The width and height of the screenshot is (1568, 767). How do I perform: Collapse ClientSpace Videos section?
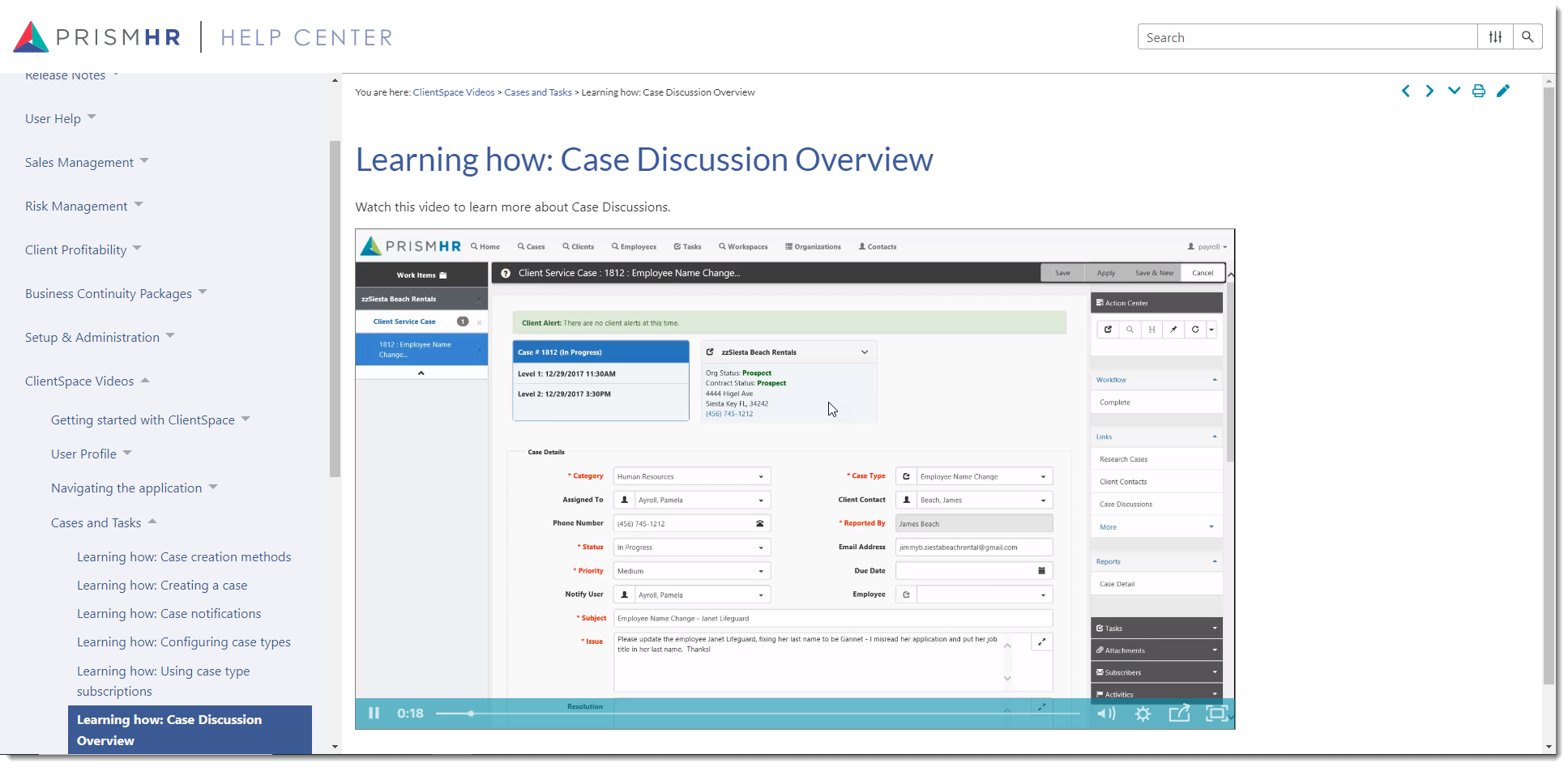pos(145,380)
